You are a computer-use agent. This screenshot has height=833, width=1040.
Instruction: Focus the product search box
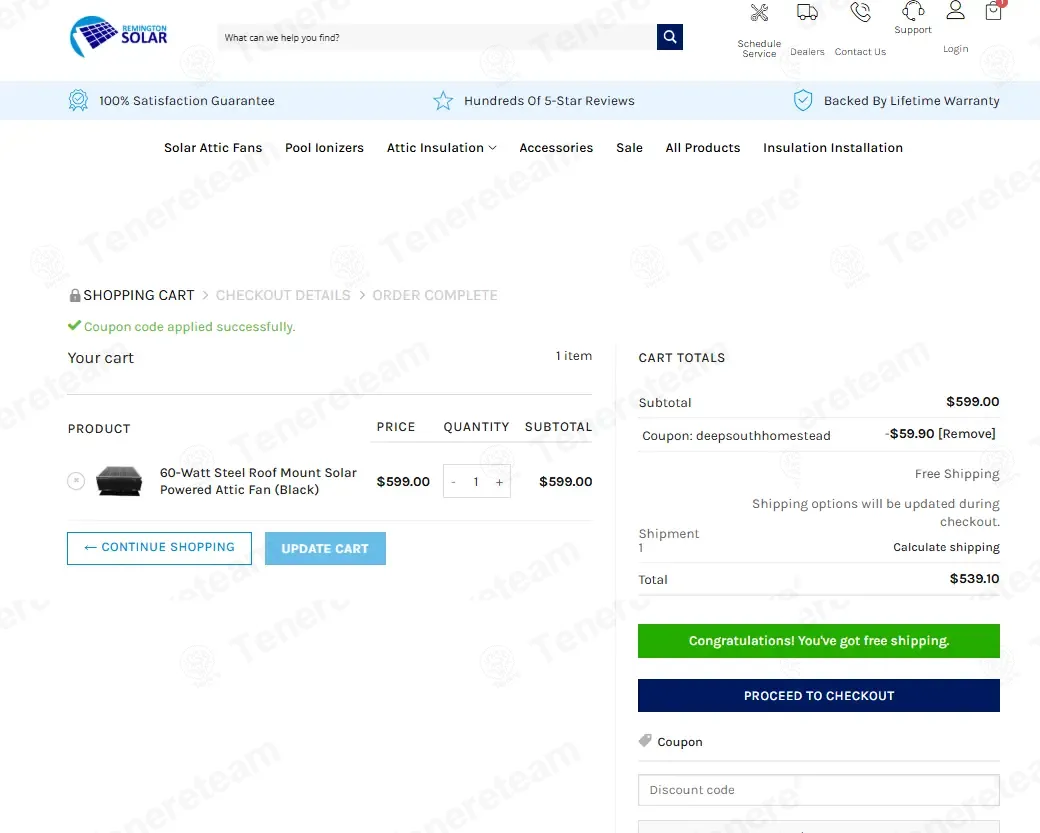pos(437,37)
